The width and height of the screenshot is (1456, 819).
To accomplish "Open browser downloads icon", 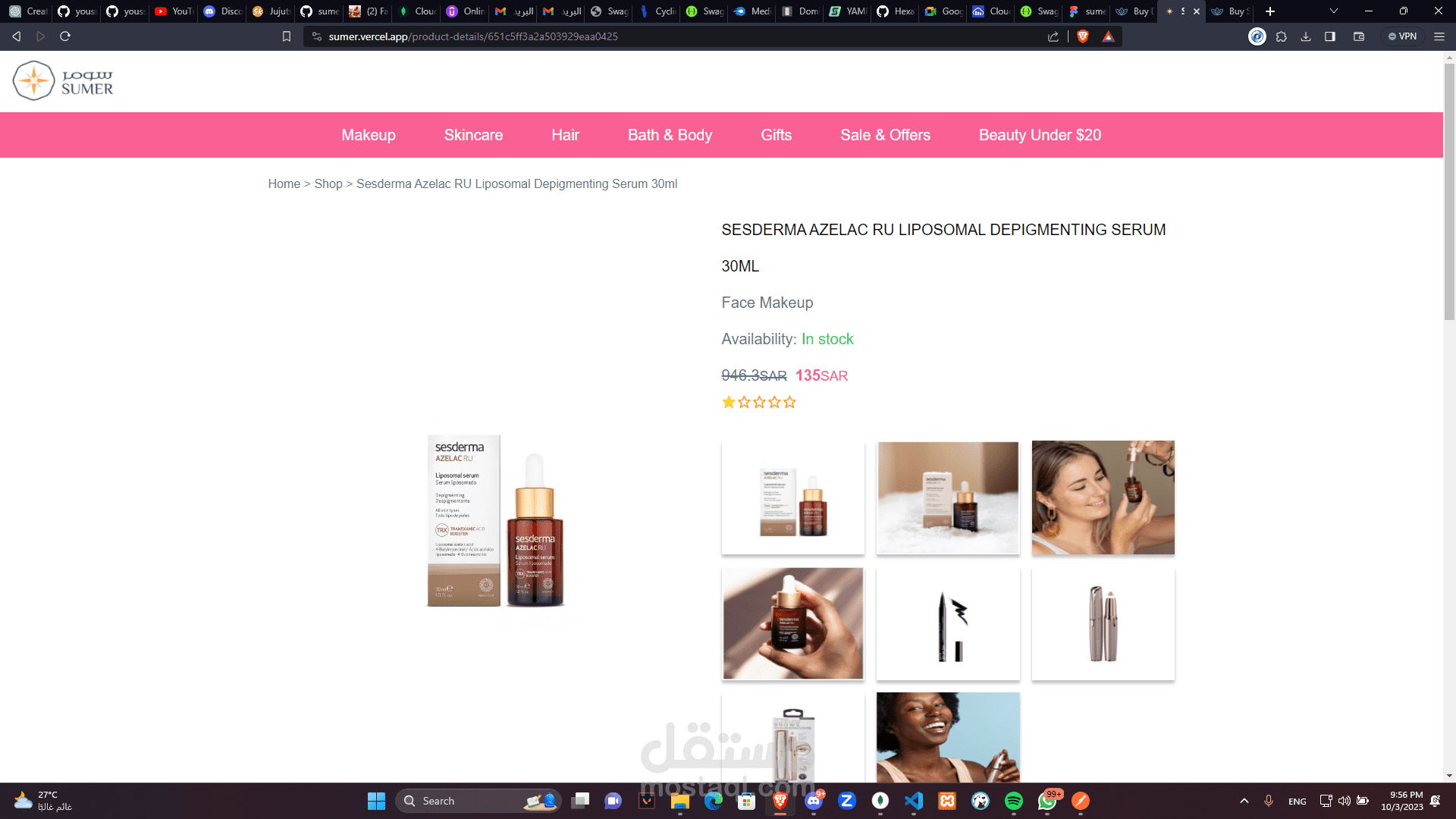I will click(1306, 36).
